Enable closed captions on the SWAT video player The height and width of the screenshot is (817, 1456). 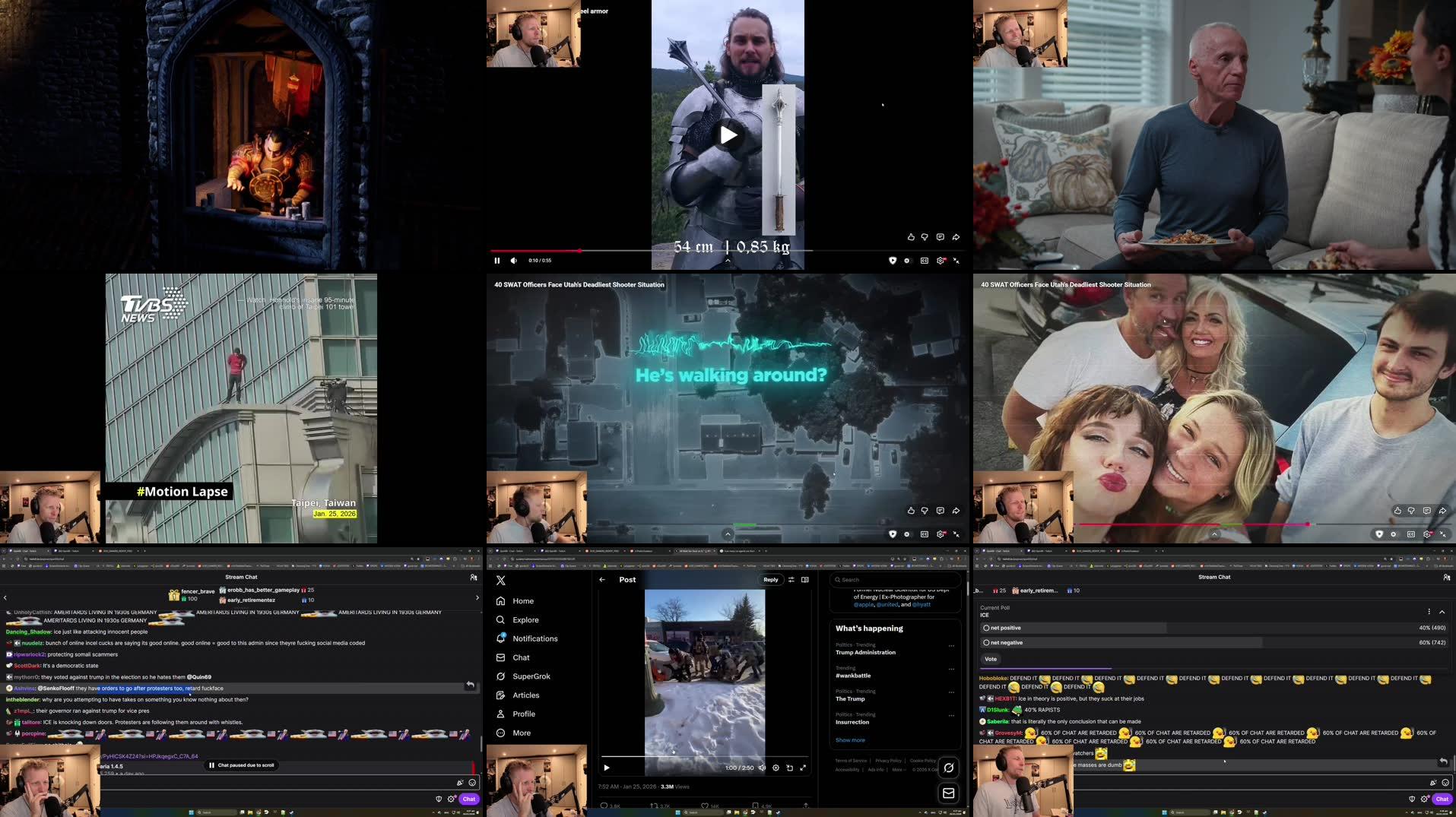tap(924, 534)
